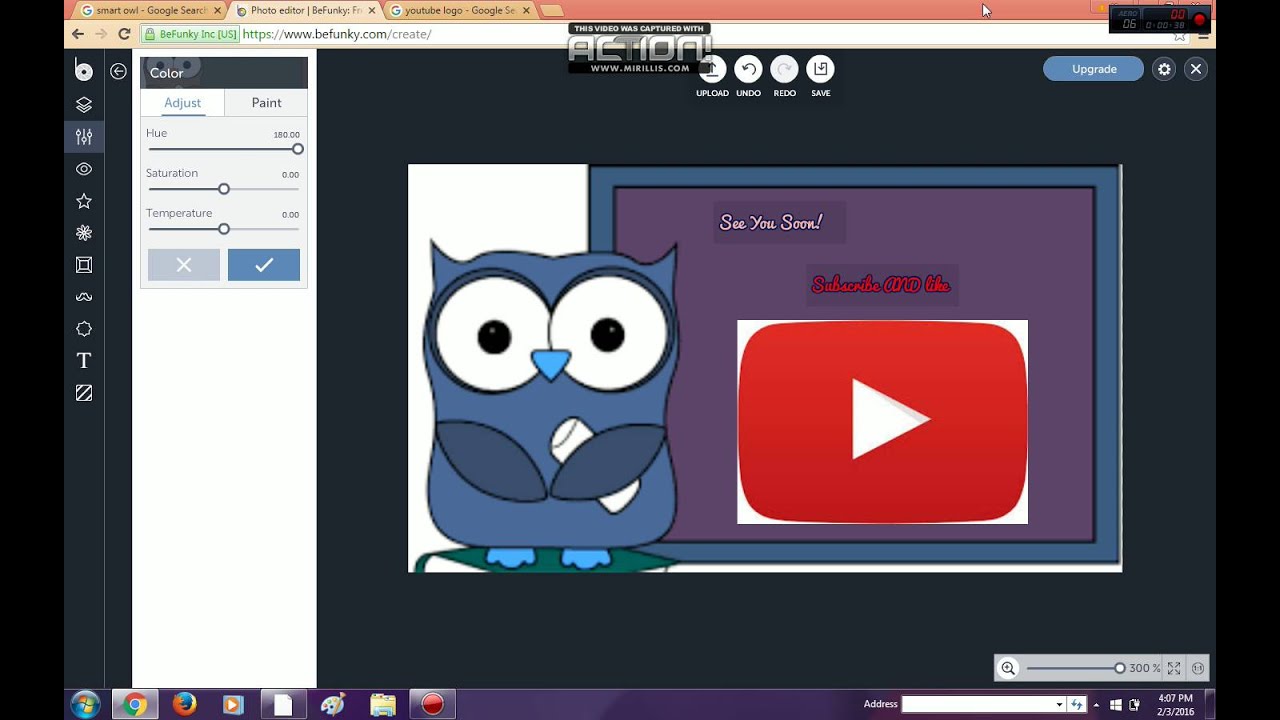Click the taskbar Address input field
This screenshot has width=1280, height=720.
pyautogui.click(x=977, y=705)
